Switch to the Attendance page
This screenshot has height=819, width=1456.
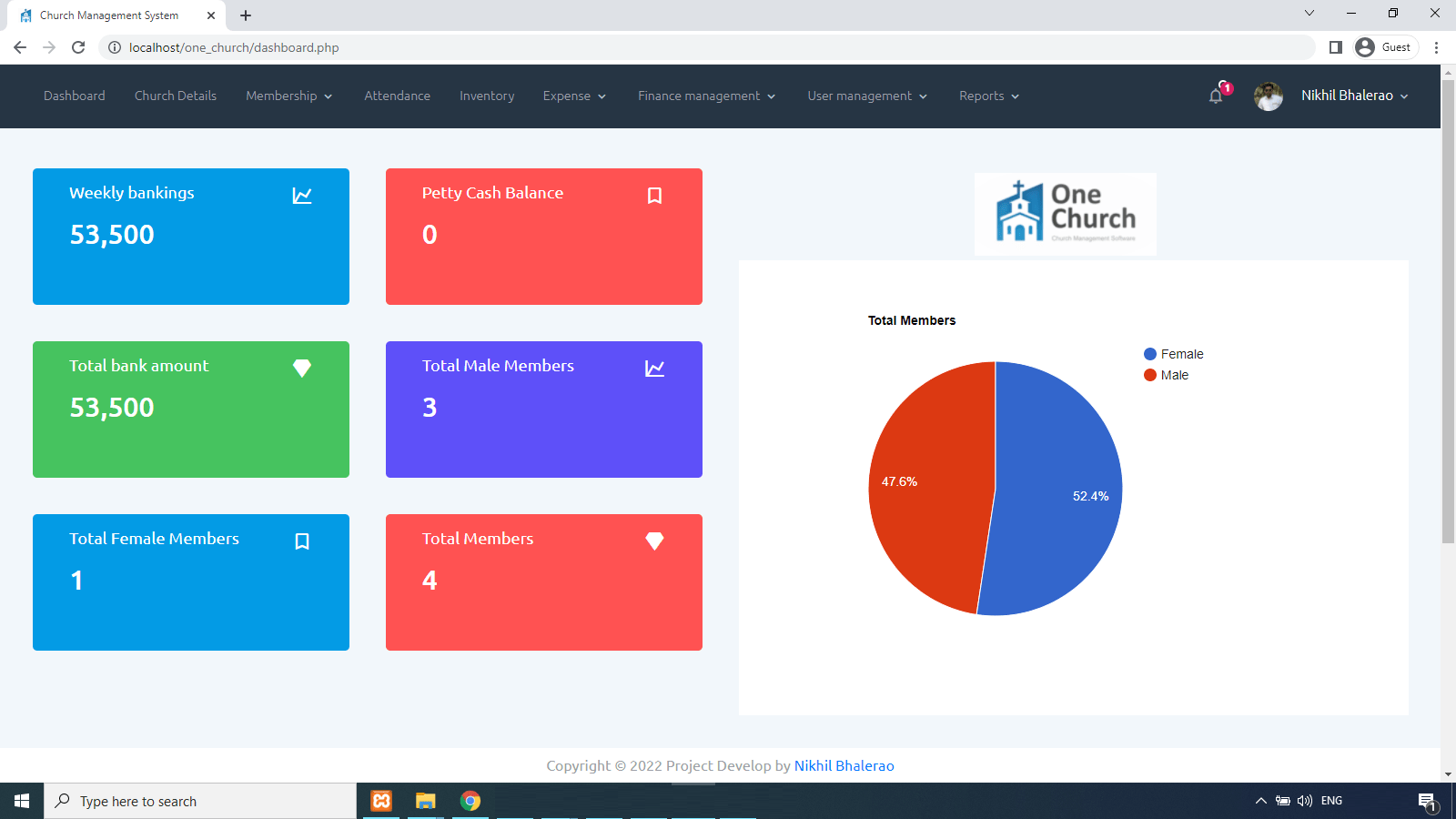tap(397, 96)
